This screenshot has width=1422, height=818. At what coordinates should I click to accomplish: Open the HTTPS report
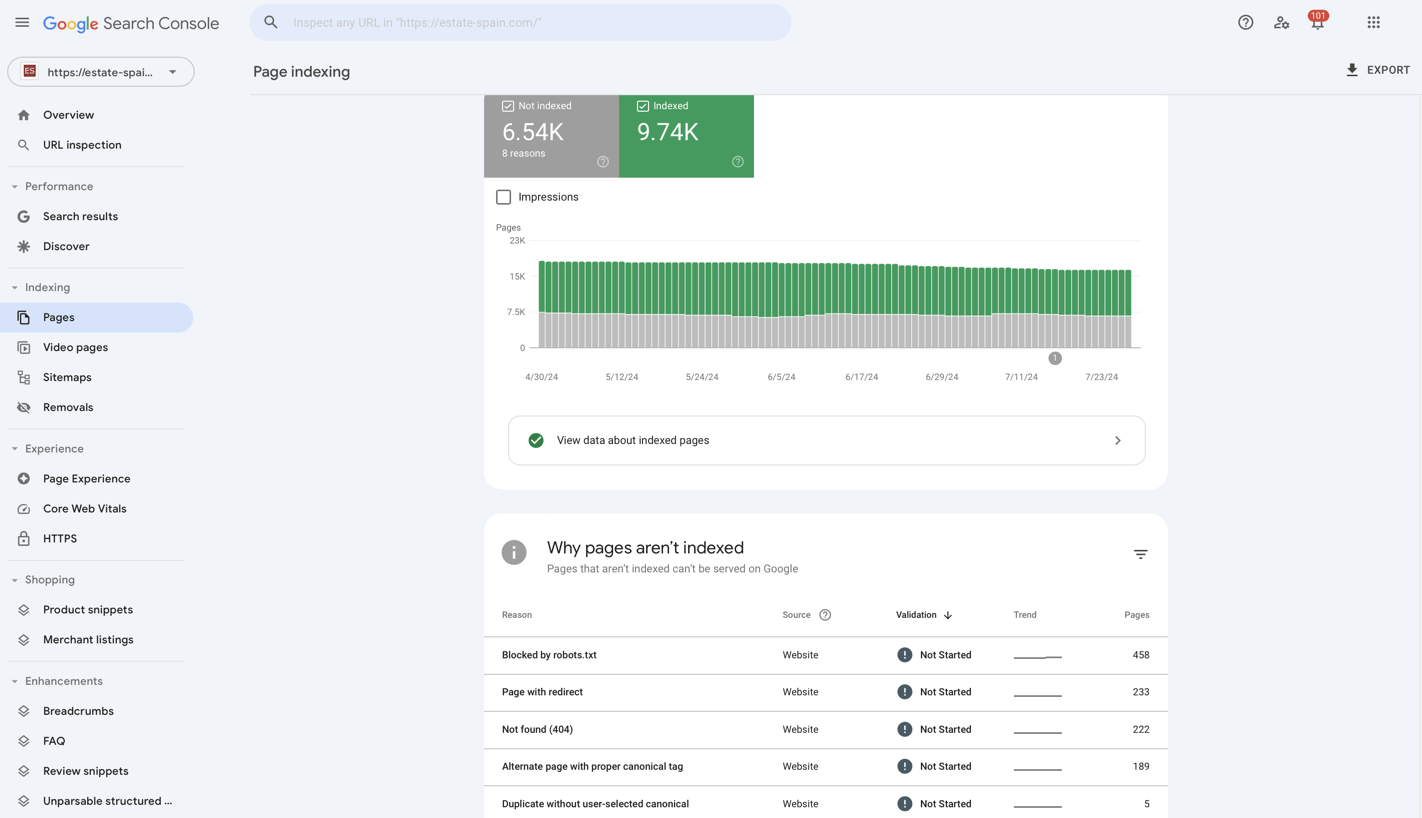coord(60,538)
